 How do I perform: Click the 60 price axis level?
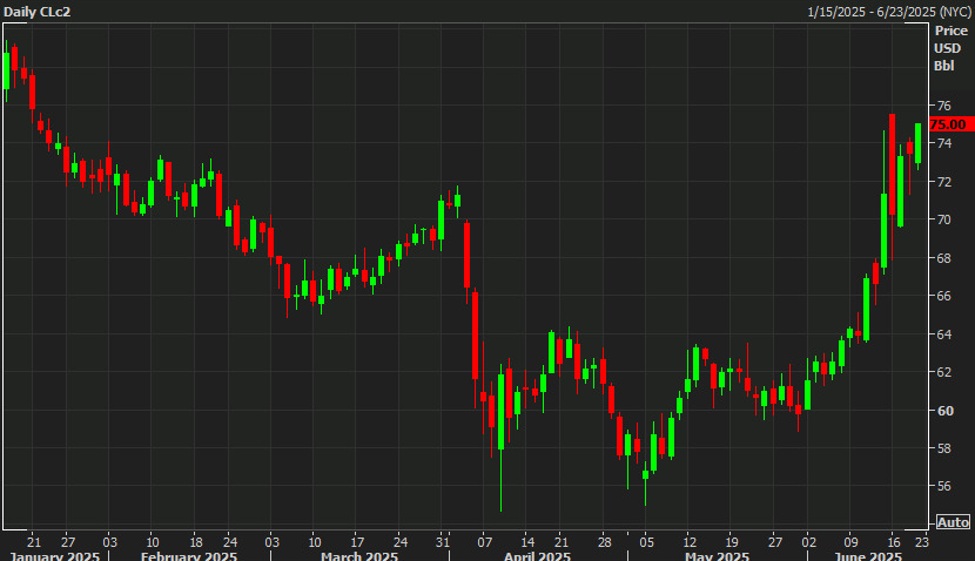click(942, 410)
